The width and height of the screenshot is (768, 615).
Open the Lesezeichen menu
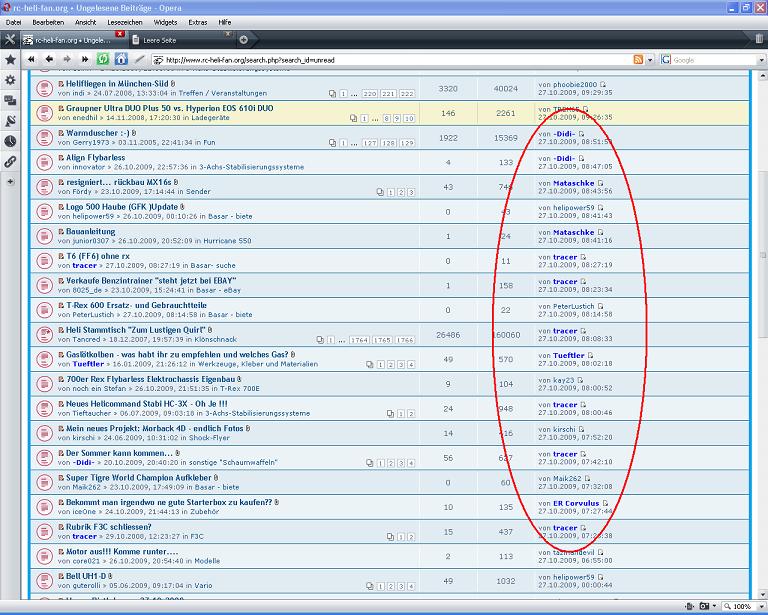[x=124, y=21]
